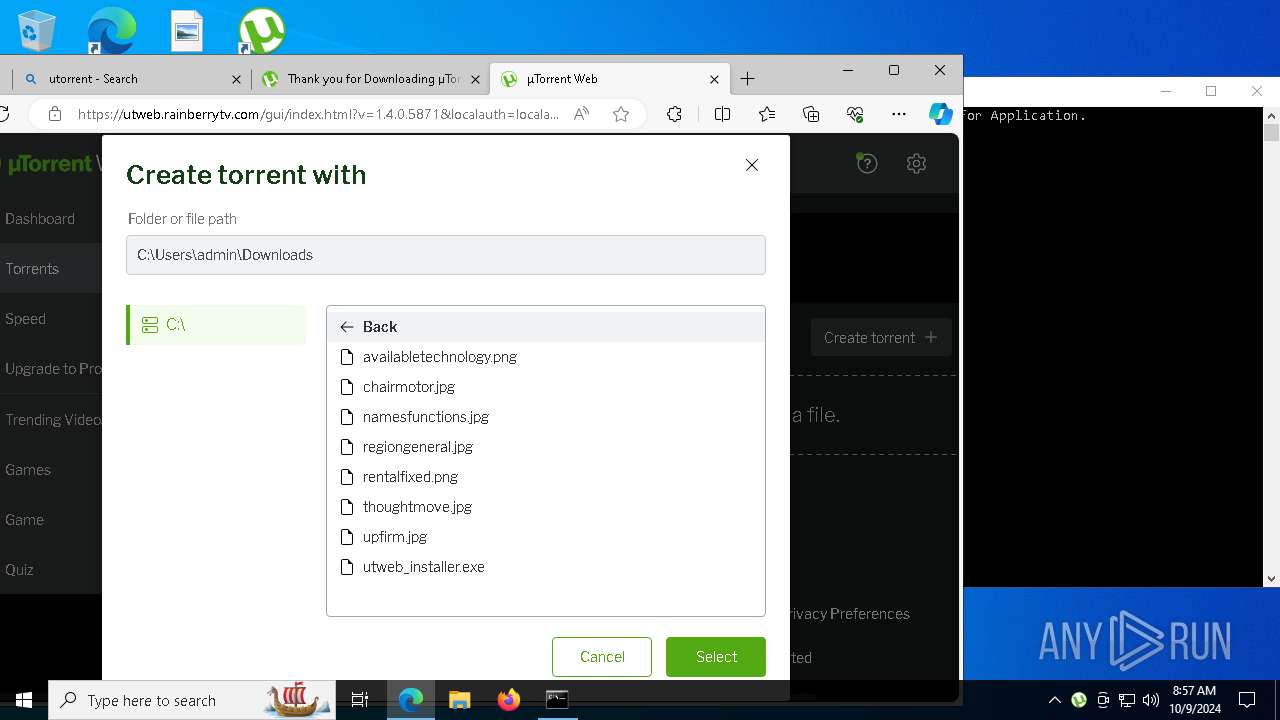Screen dimensions: 1280x720
Task: Add page to favorites star icon
Action: [621, 114]
